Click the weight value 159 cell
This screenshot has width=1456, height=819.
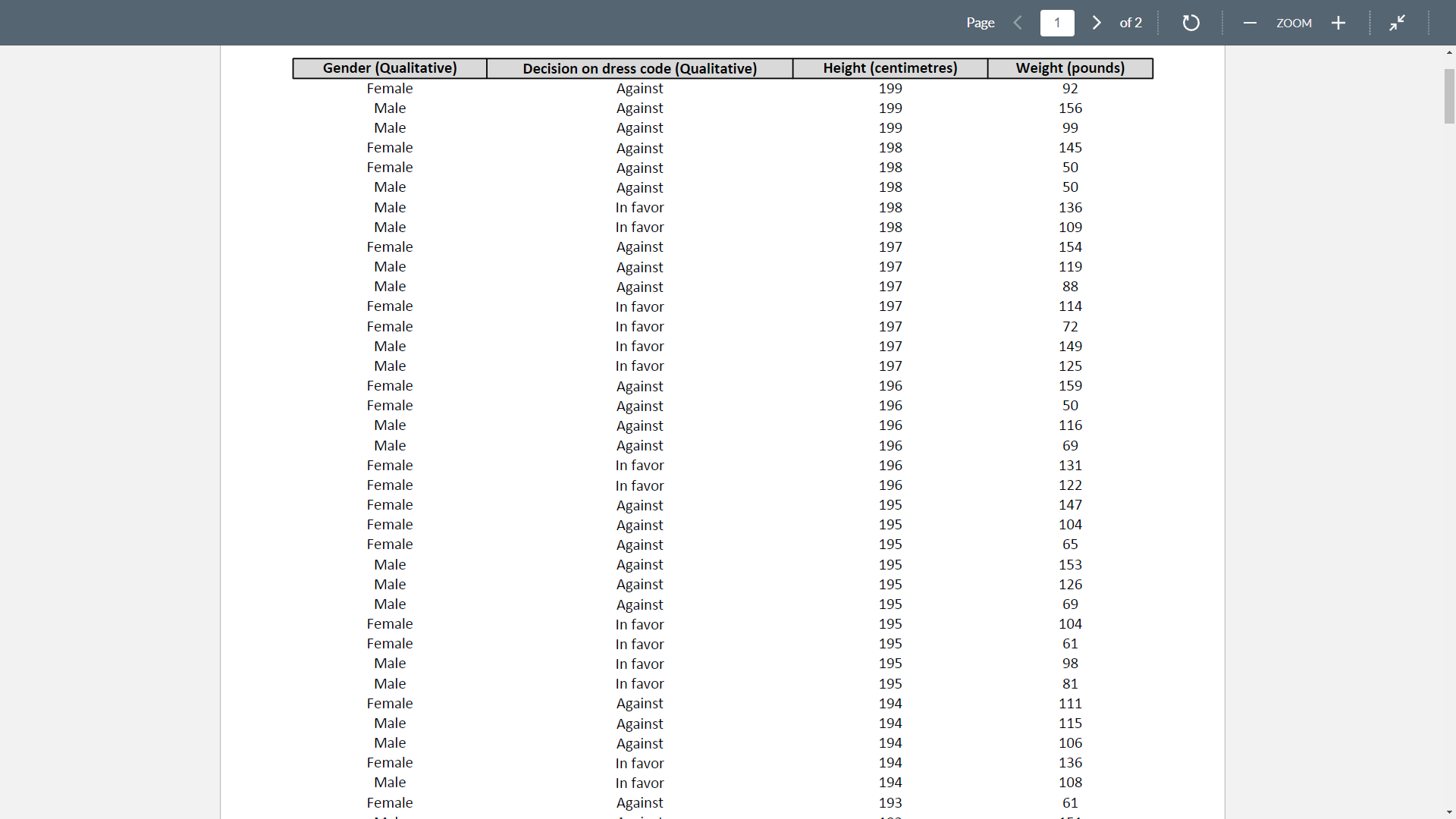pos(1070,386)
